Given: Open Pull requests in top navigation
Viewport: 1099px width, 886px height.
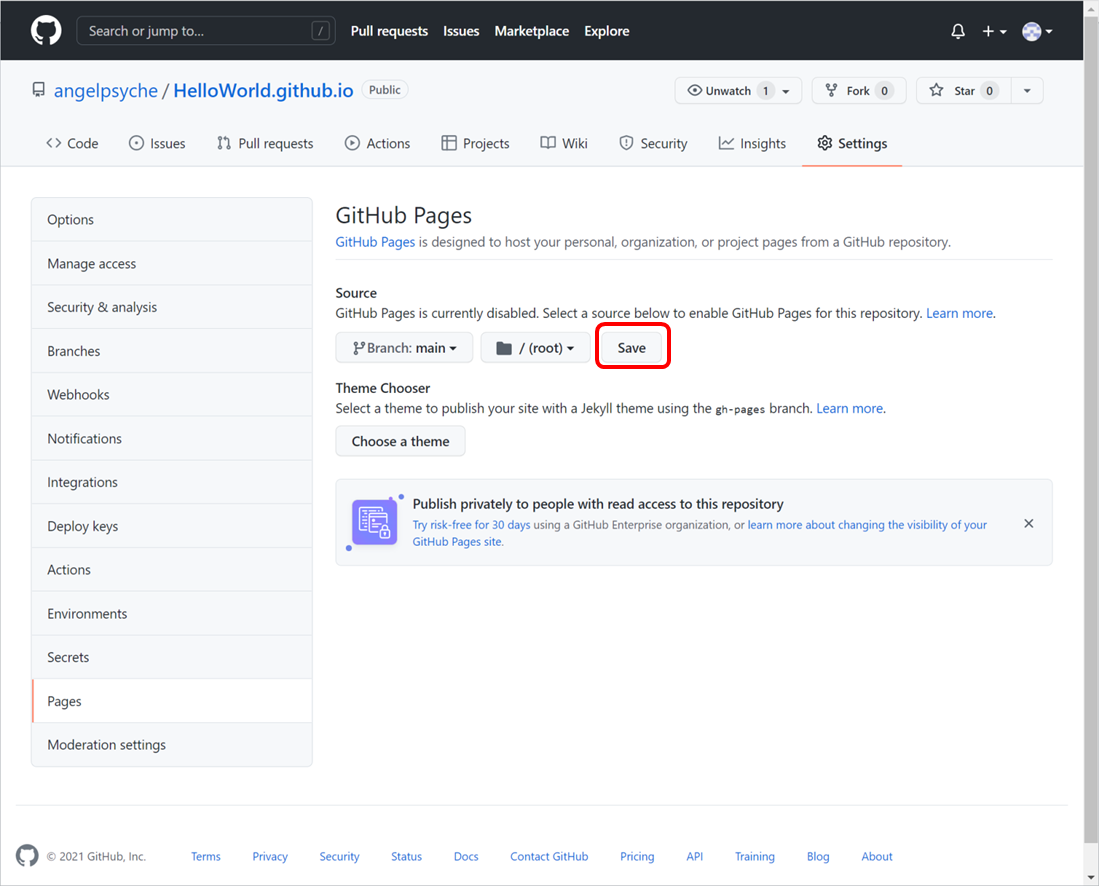Looking at the screenshot, I should (389, 31).
